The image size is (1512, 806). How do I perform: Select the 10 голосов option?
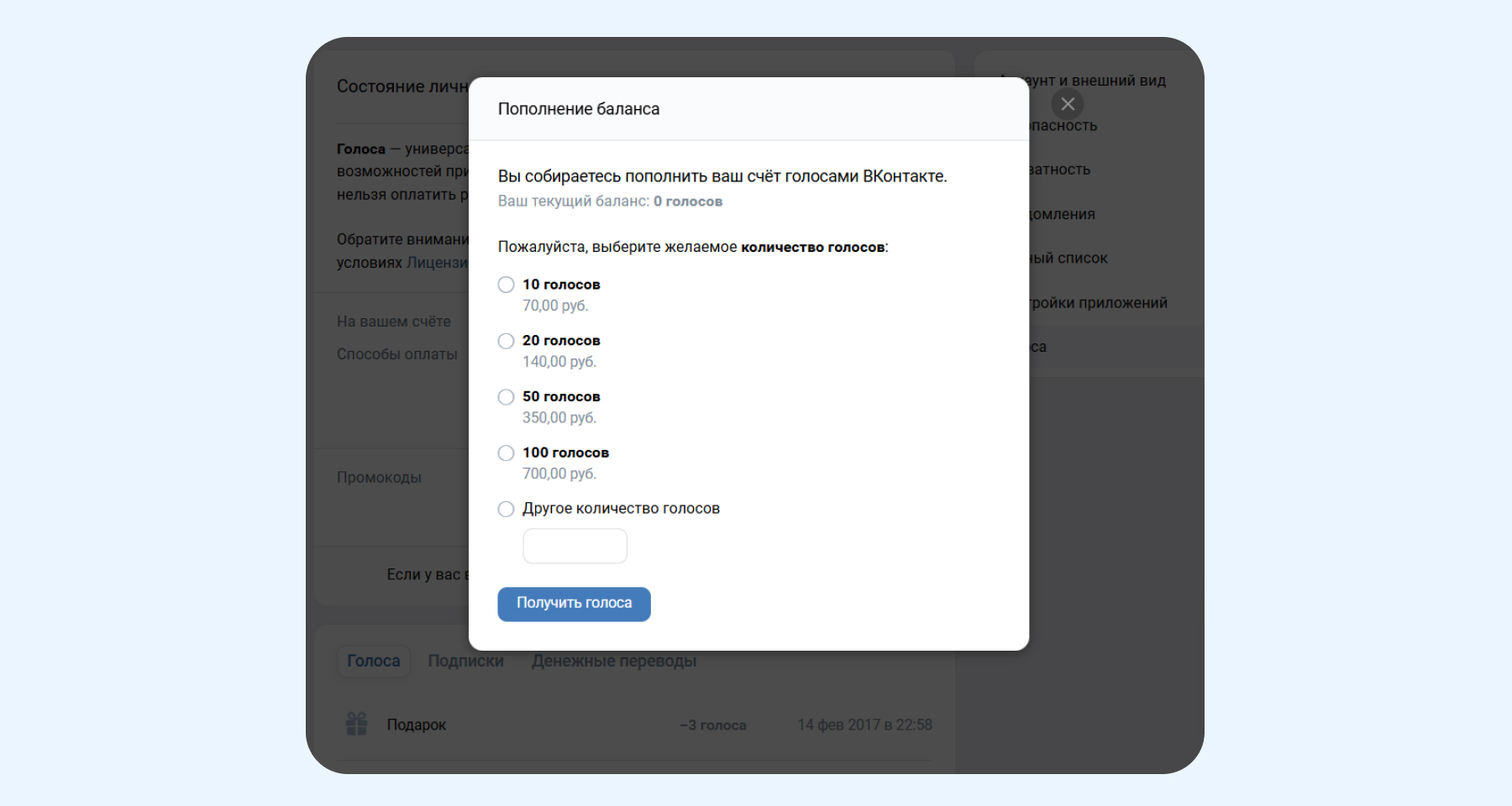[506, 285]
